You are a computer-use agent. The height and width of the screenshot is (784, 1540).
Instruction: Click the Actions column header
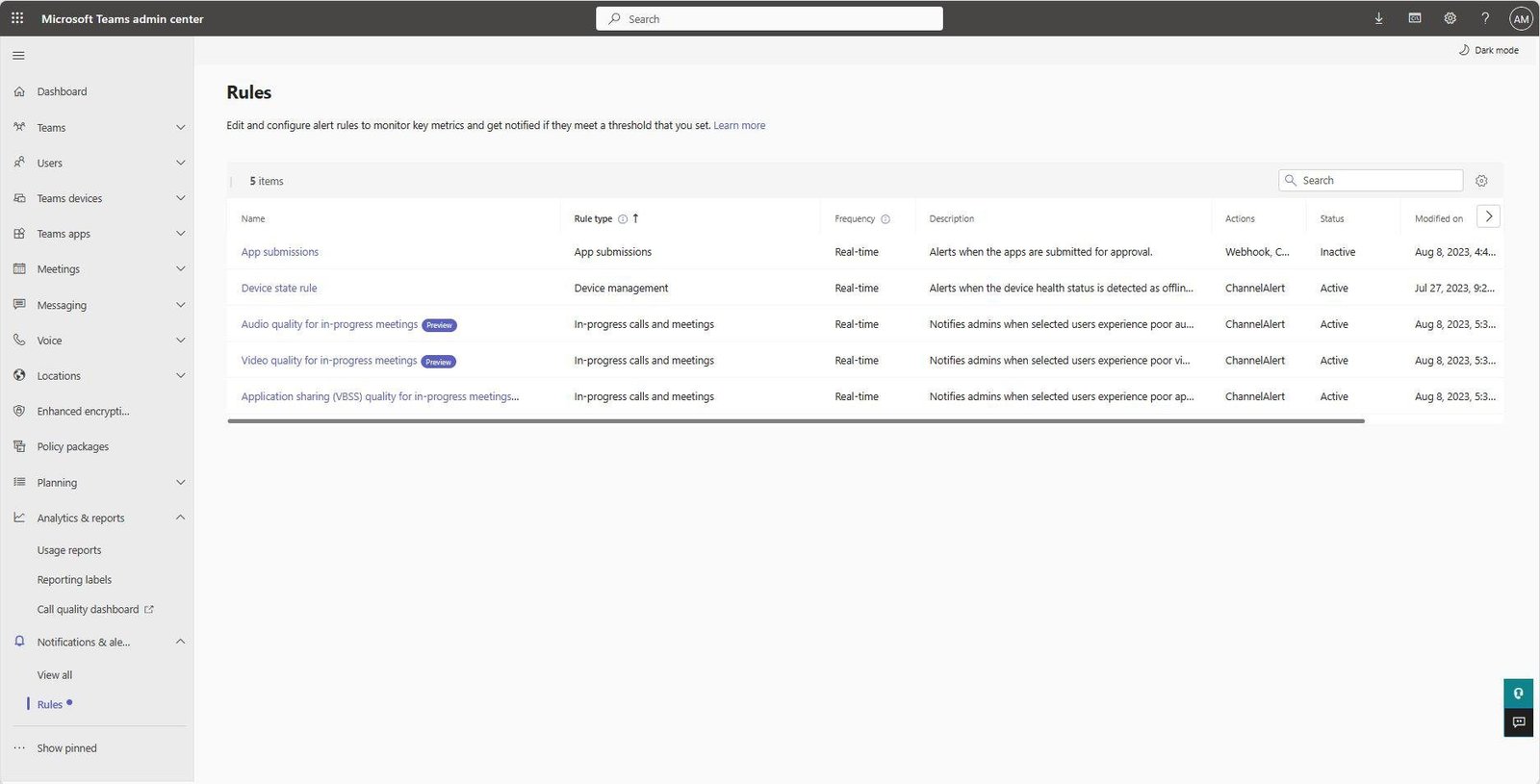1240,219
